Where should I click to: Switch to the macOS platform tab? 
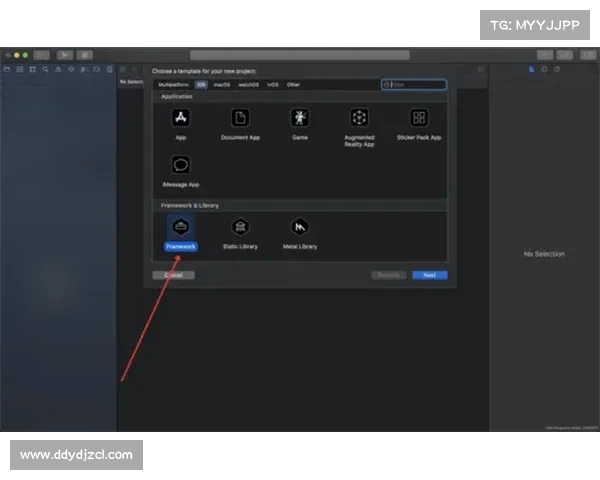[x=222, y=85]
